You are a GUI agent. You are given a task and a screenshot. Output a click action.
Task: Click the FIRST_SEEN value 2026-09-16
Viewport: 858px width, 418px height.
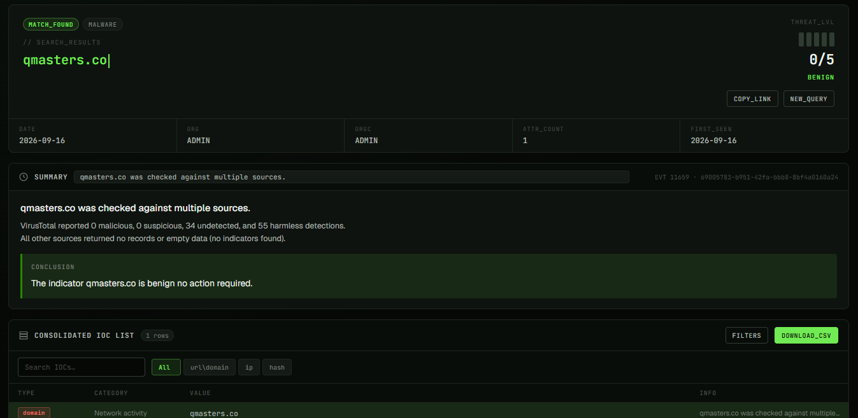(714, 141)
